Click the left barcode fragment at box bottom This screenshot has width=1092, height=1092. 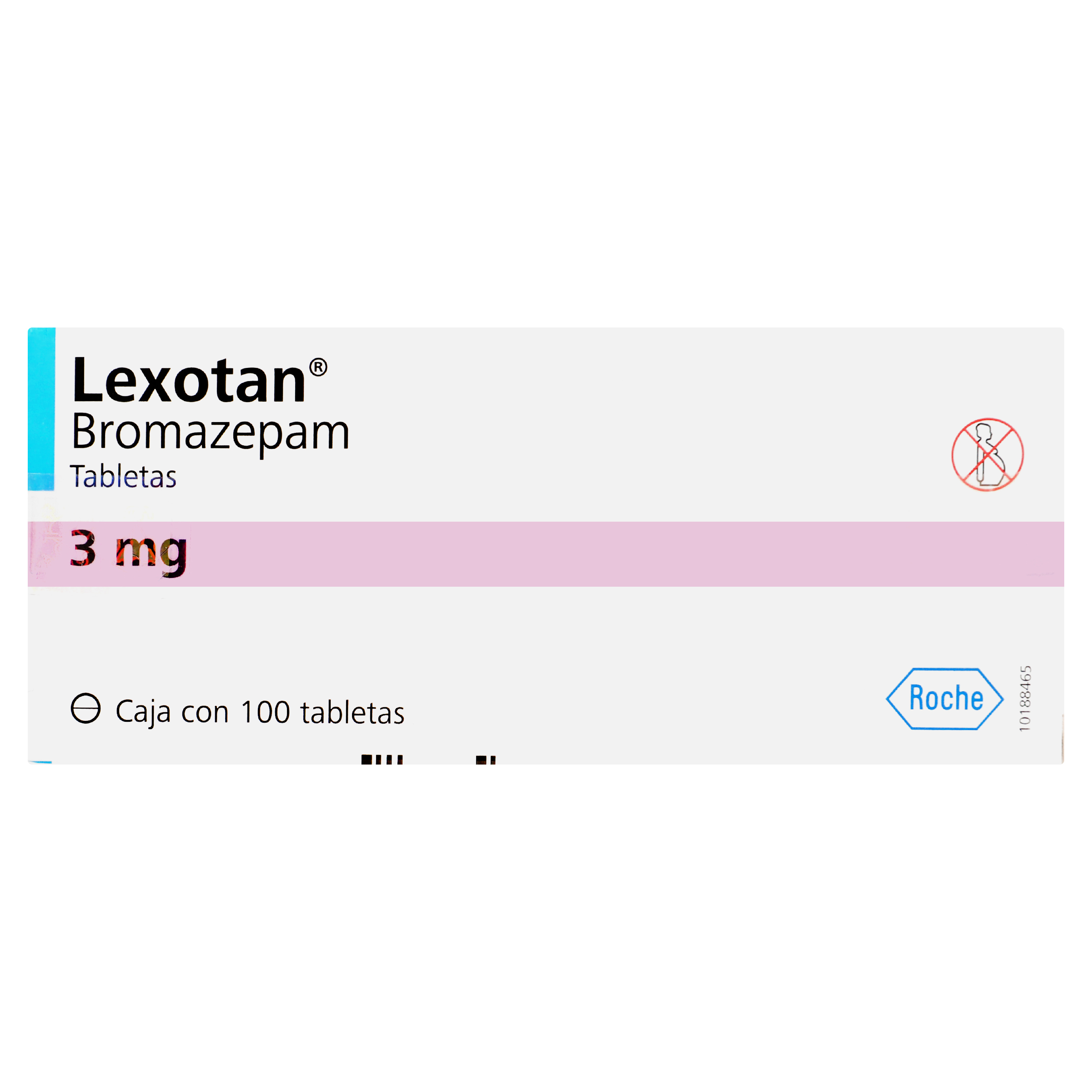[382, 760]
